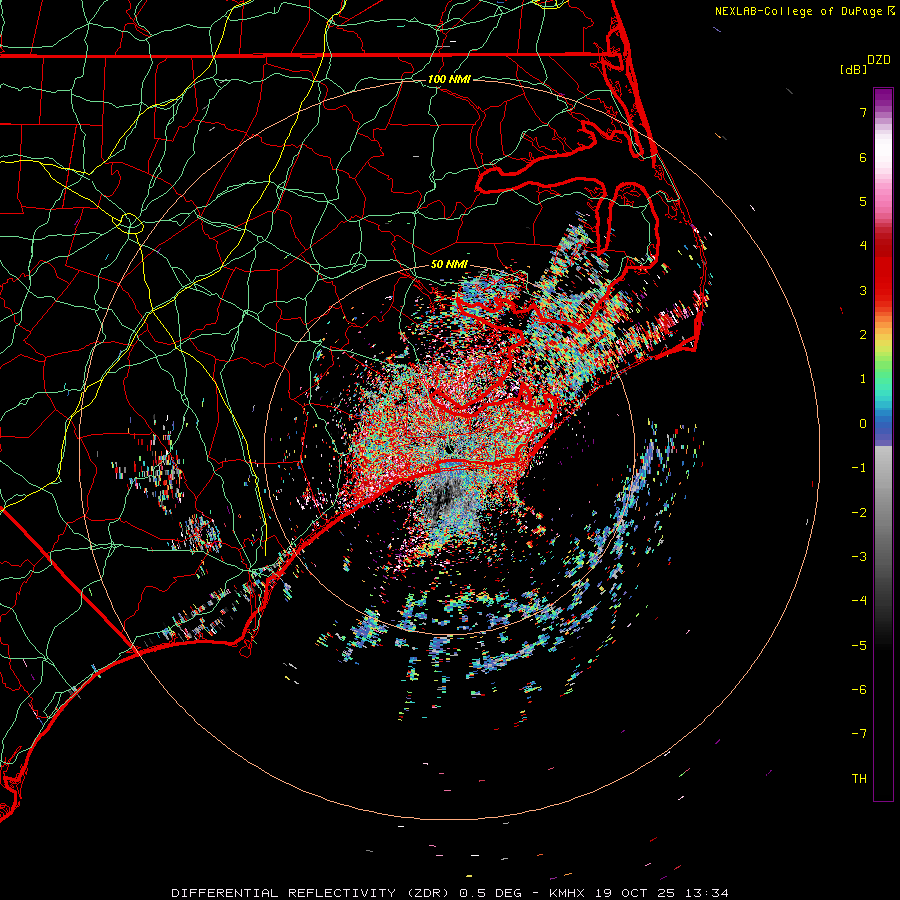Click the 4 value on the dB scale
Image resolution: width=900 pixels, height=900 pixels.
point(863,246)
